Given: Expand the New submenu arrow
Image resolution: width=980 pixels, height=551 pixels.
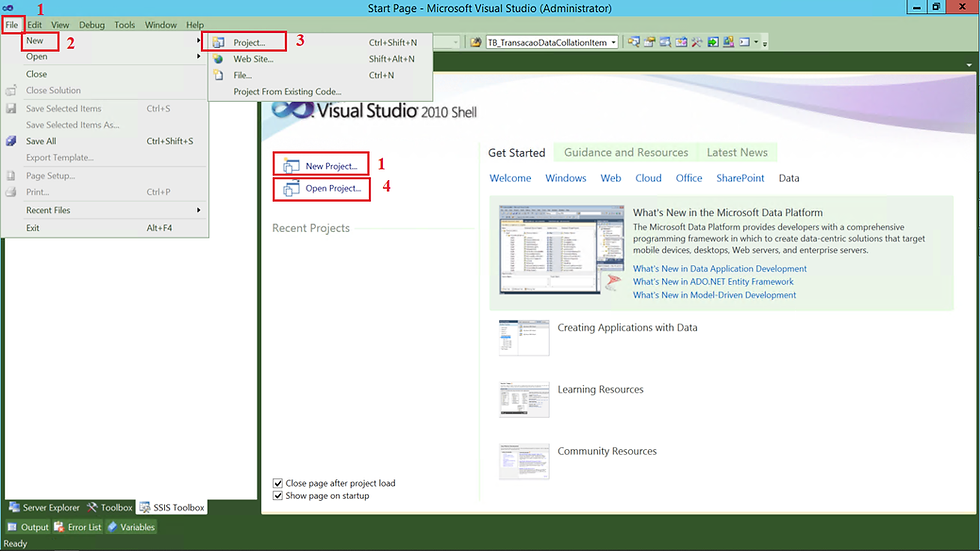Looking at the screenshot, I should [199, 40].
